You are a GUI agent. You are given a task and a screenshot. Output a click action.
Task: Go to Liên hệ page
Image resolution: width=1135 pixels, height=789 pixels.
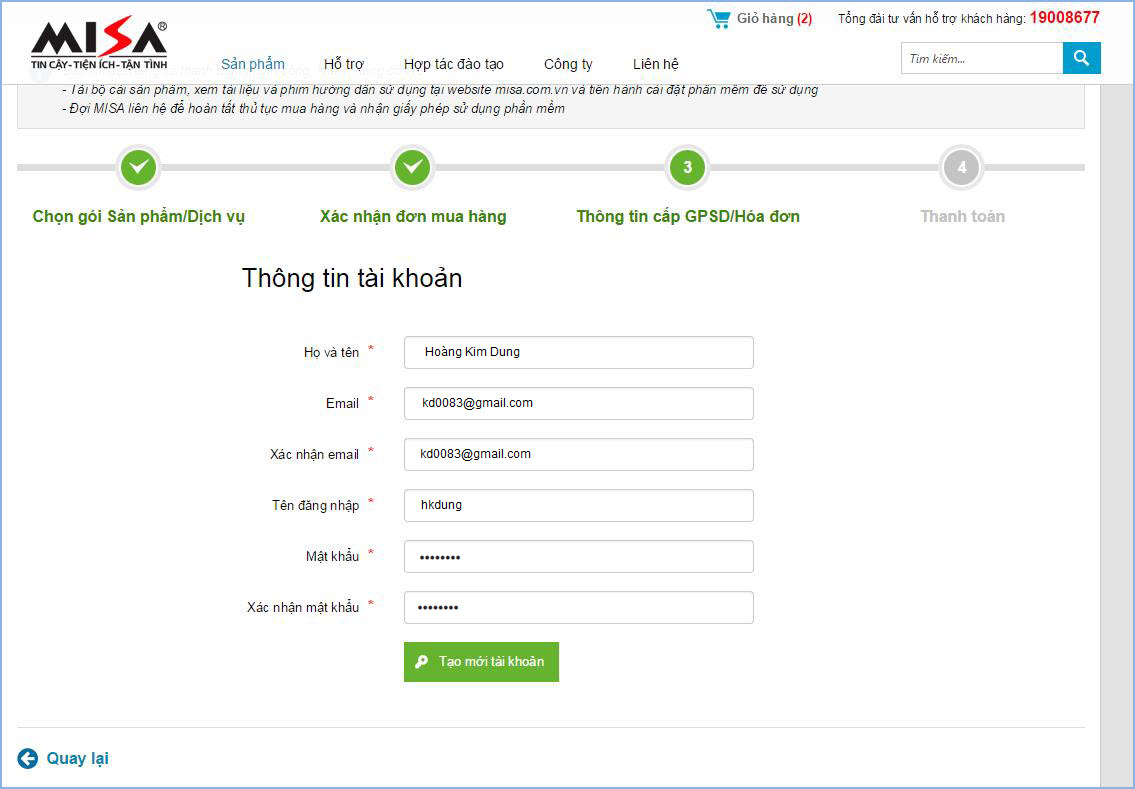coord(656,64)
